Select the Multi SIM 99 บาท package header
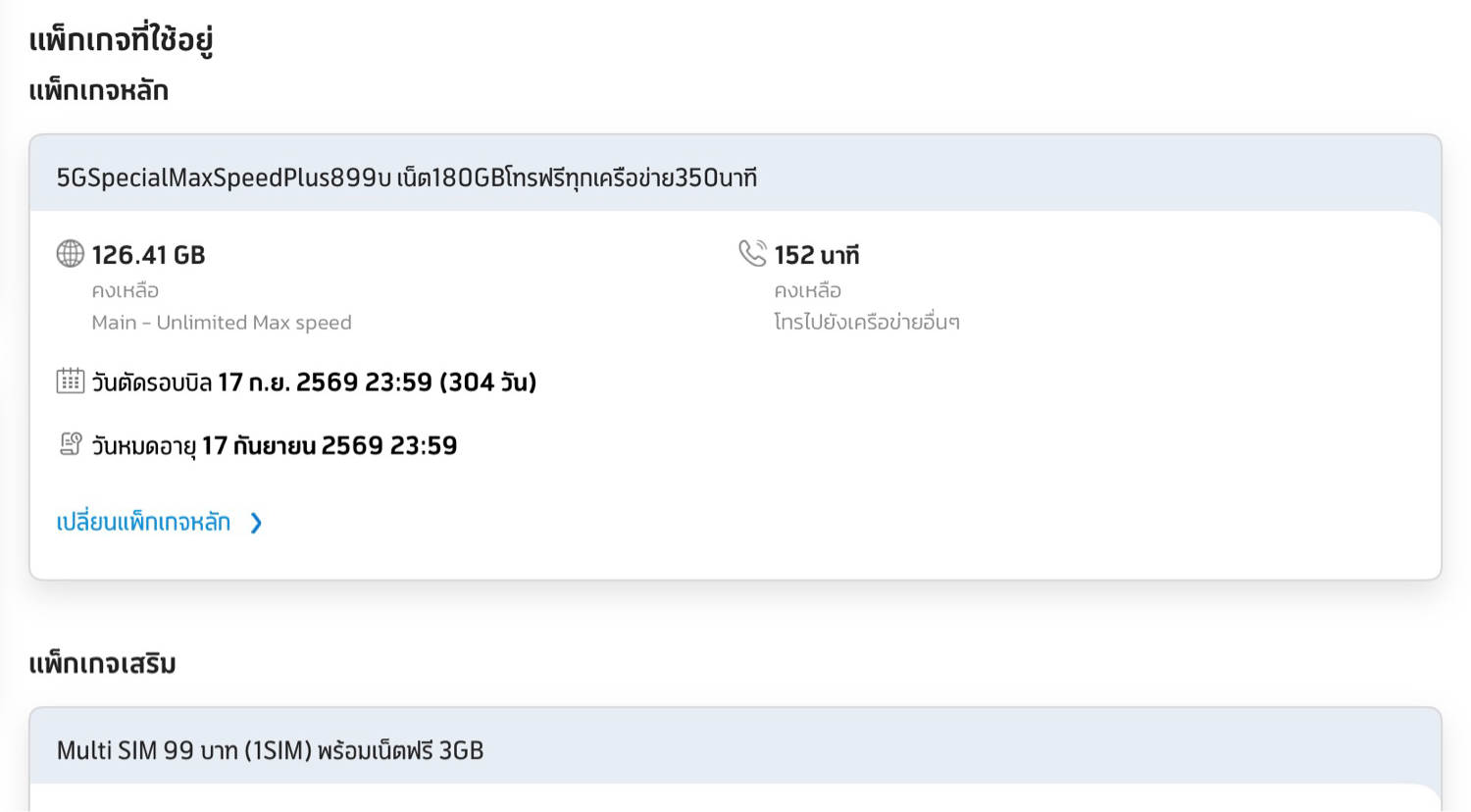 coord(270,751)
